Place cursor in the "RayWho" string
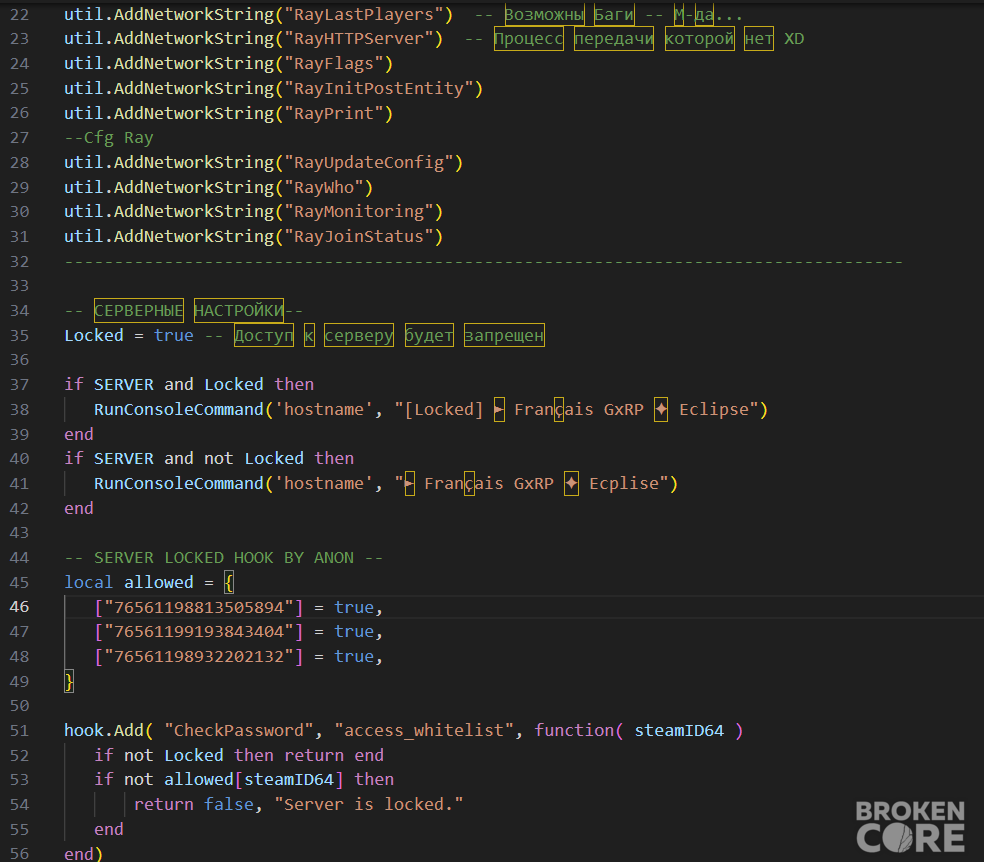The image size is (984, 862). tap(324, 187)
